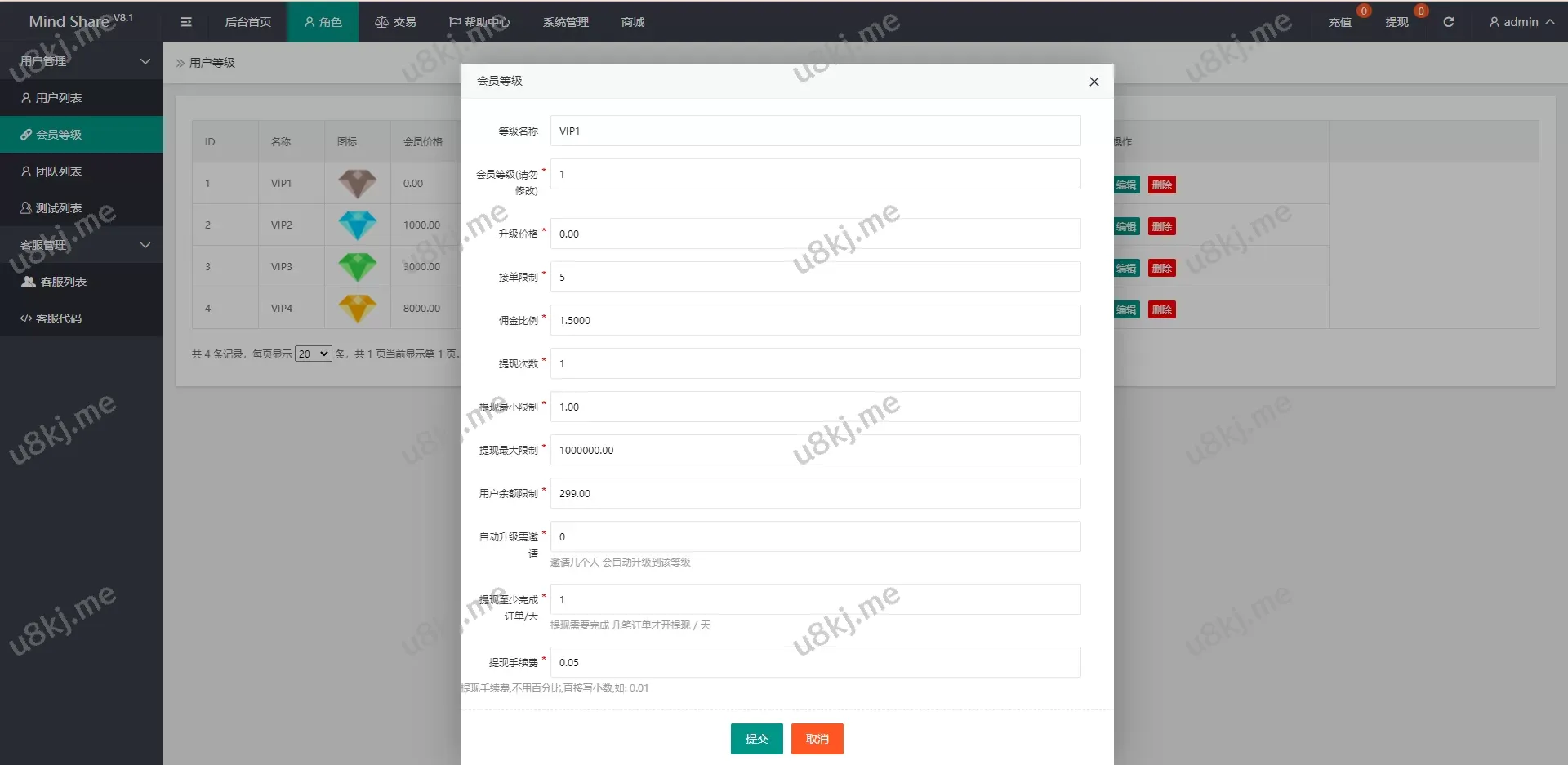This screenshot has width=1568, height=765.
Task: Open 提现 withdrawal notifications
Action: point(1396,22)
